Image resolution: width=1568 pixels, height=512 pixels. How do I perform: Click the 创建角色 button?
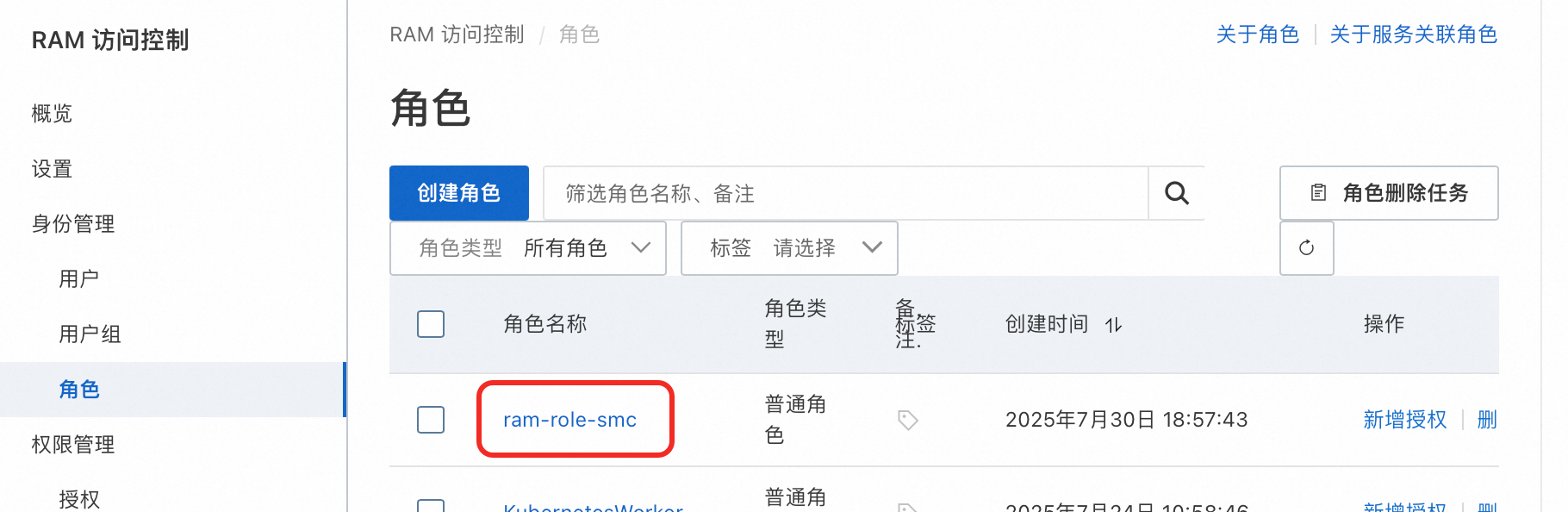[x=459, y=193]
